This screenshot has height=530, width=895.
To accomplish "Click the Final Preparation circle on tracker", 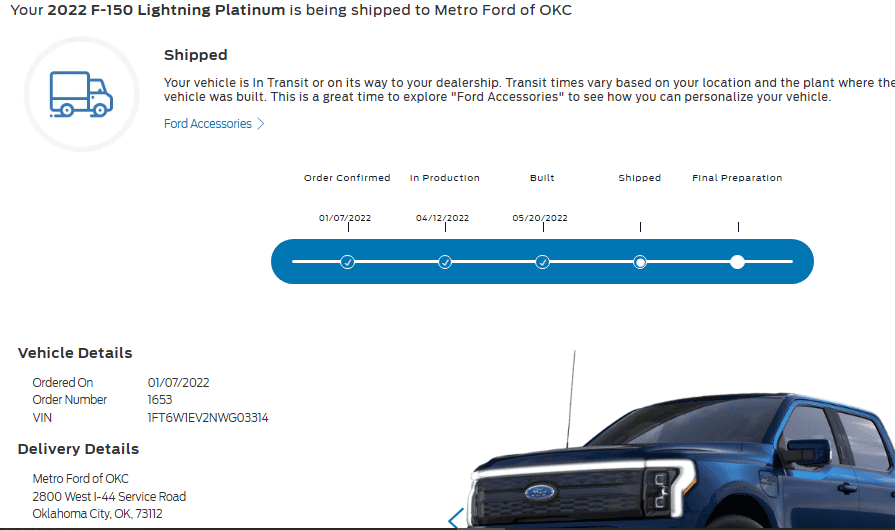I will click(x=737, y=262).
